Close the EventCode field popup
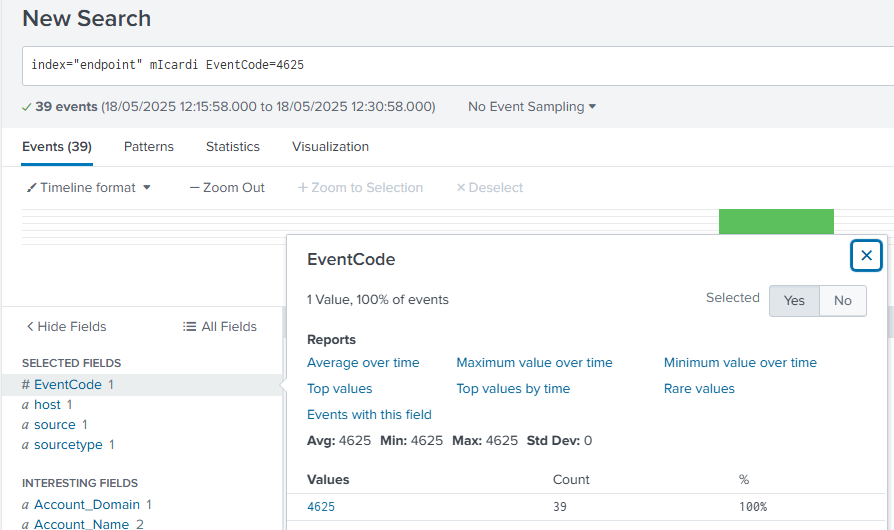Viewport: 894px width, 530px height. [x=866, y=255]
